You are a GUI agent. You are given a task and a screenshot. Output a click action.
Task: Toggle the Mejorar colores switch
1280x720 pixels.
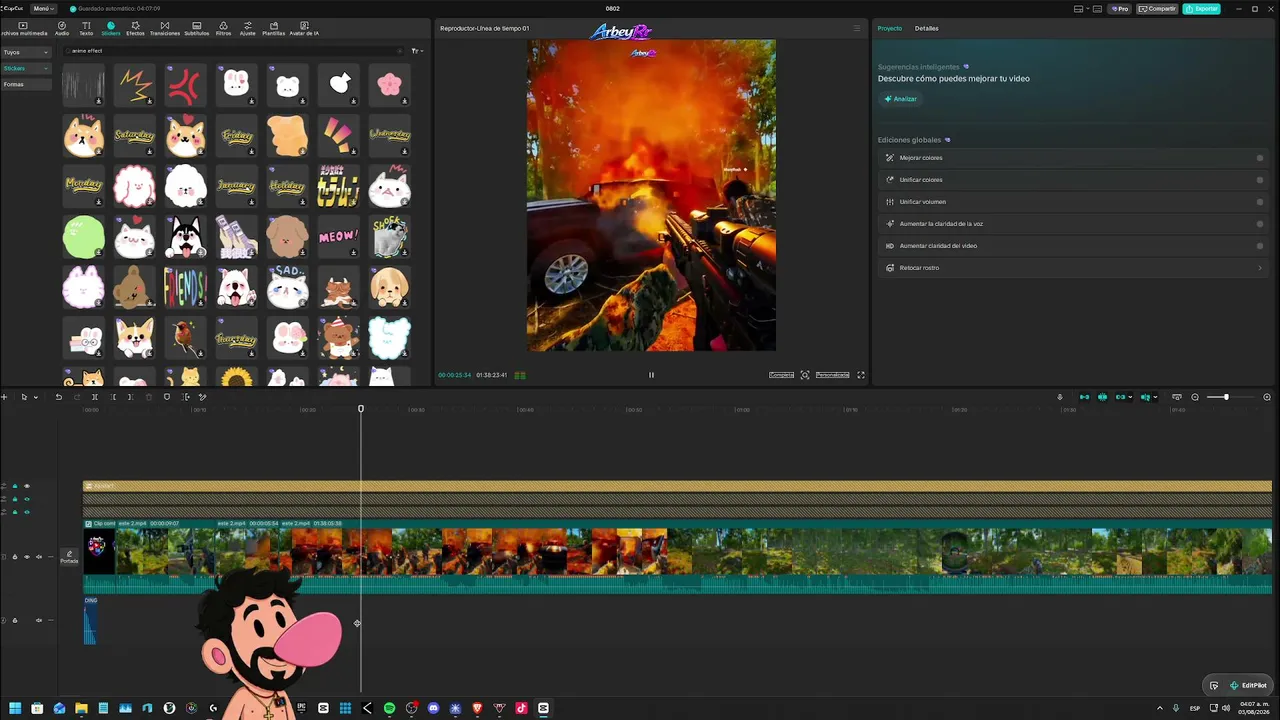(x=1260, y=158)
